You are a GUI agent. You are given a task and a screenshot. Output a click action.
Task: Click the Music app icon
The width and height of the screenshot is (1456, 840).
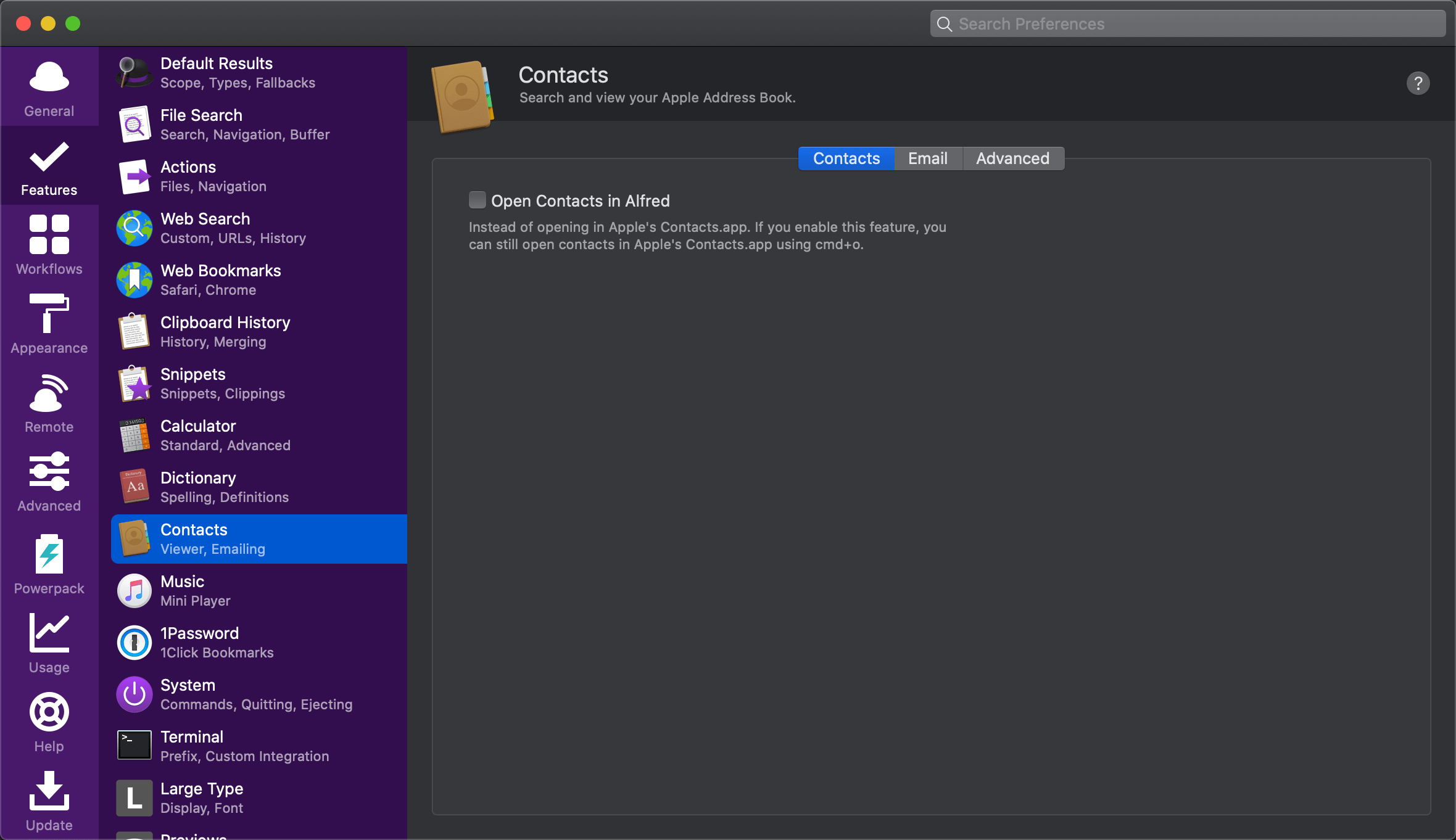[x=134, y=591]
